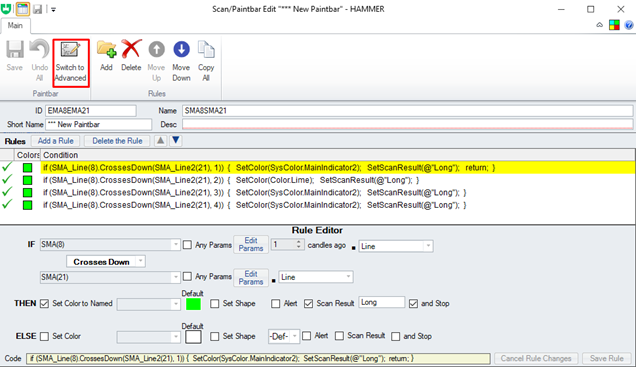
Task: Collapse the ribbon with the caret icon
Action: [599, 25]
